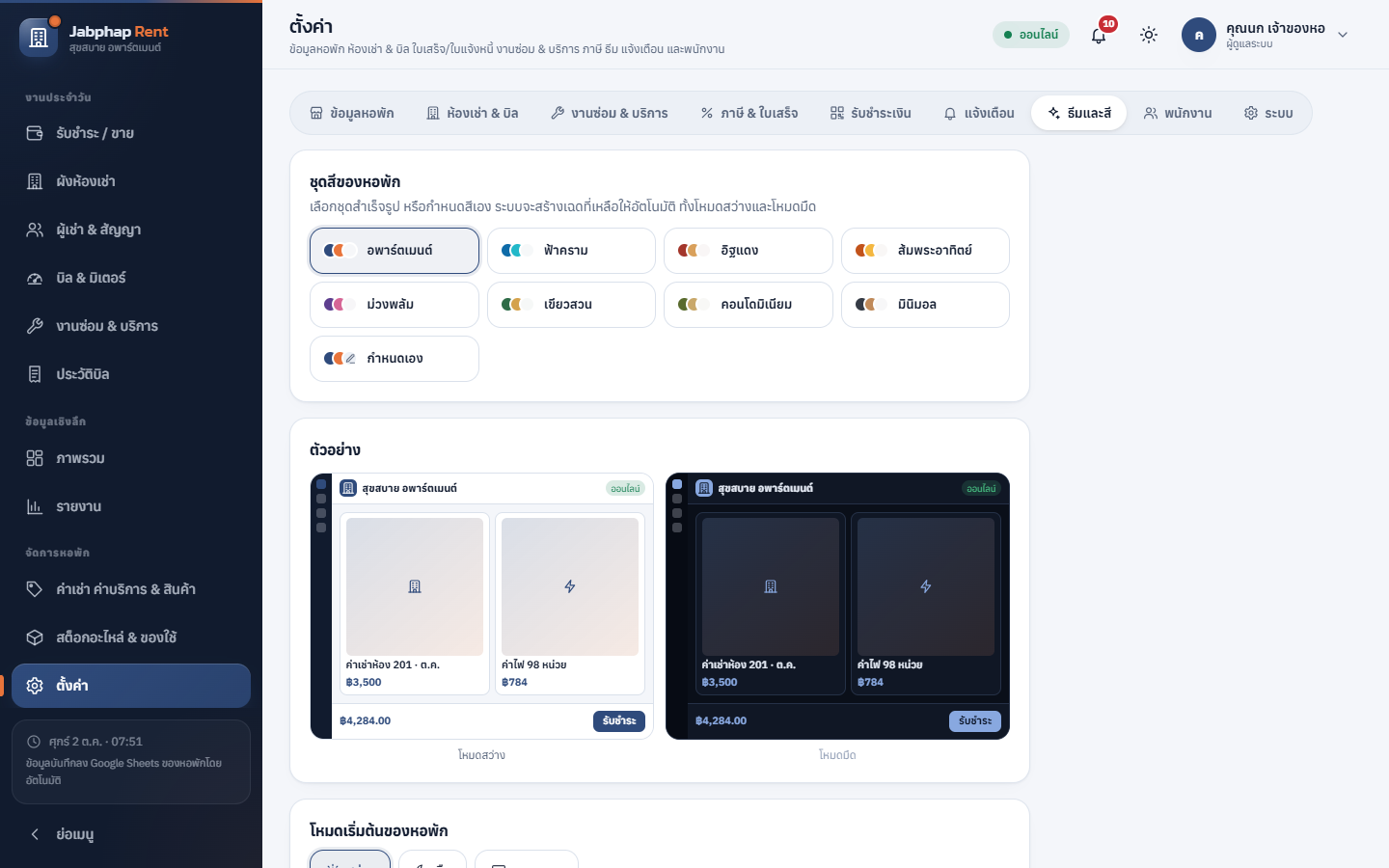Screen dimensions: 1389x868
Task: Select the เขียวสวน color theme preset
Action: pos(571,305)
